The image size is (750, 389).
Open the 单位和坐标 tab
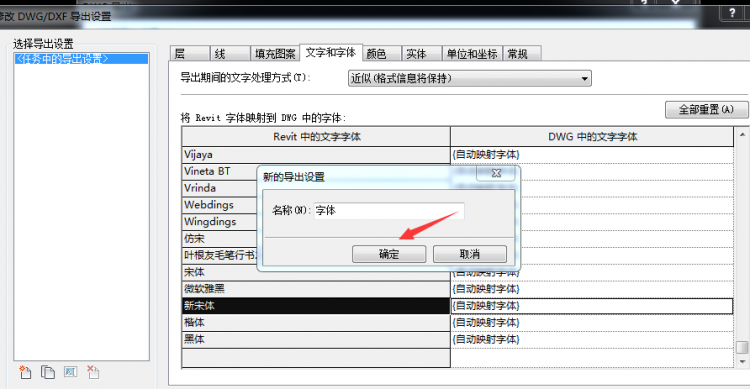tap(472, 54)
